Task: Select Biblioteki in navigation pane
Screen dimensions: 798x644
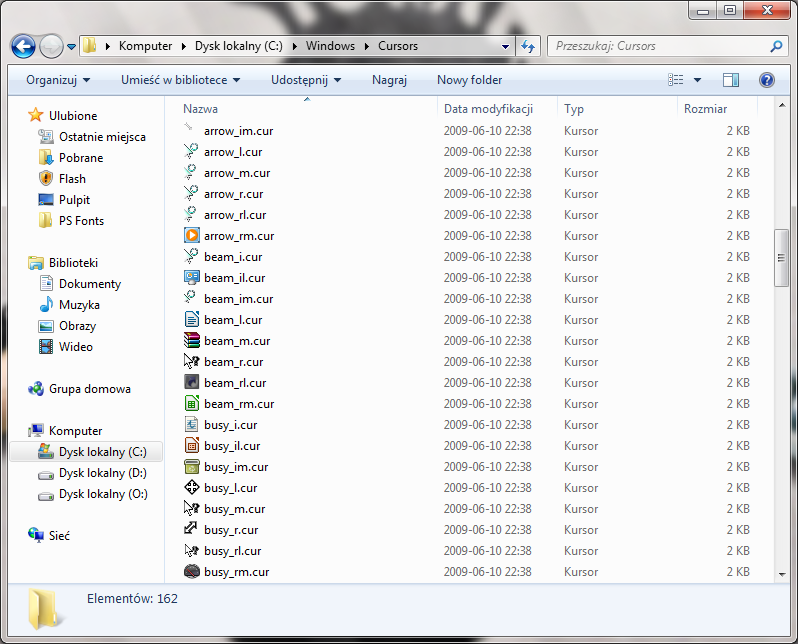Action: [64, 263]
